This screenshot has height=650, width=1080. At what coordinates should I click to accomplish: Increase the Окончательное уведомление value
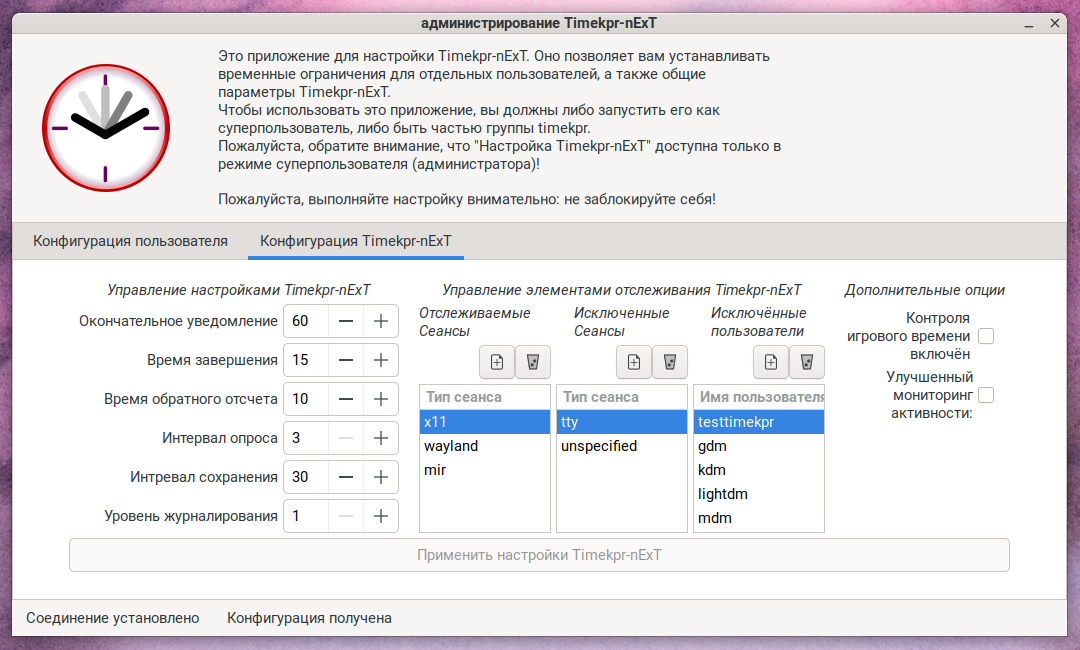click(x=380, y=321)
